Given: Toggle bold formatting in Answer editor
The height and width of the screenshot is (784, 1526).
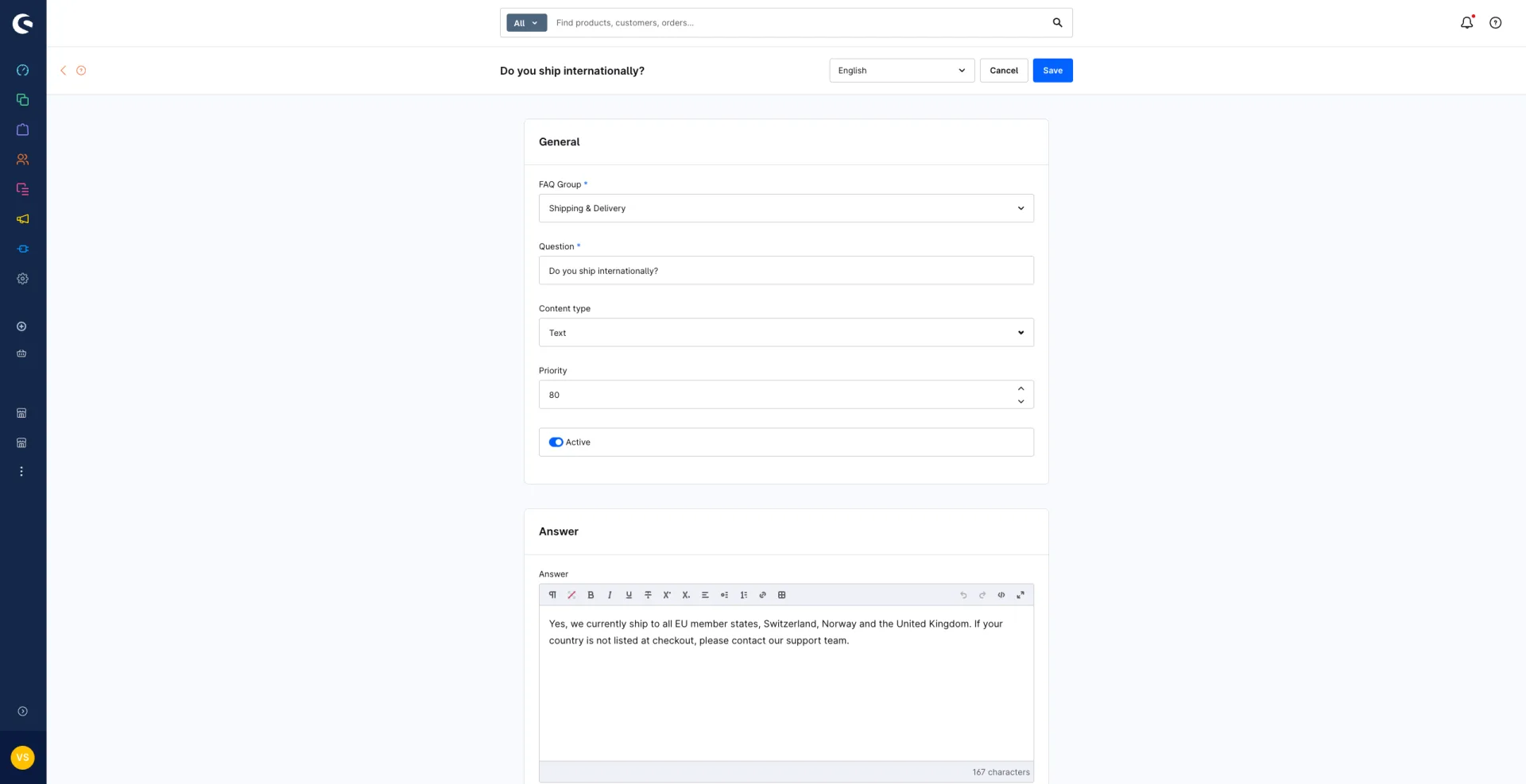Looking at the screenshot, I should point(591,595).
